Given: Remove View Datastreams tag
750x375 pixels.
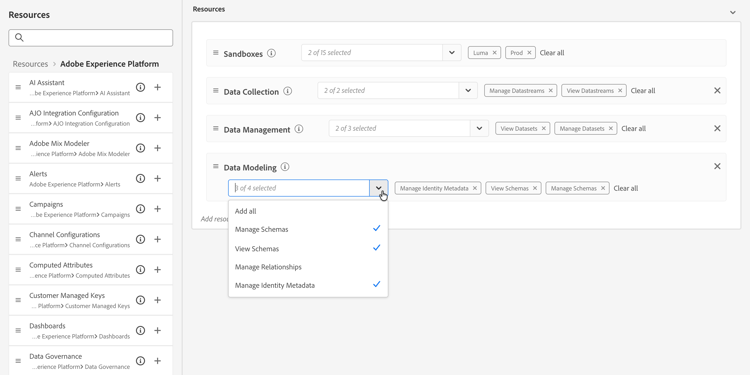Looking at the screenshot, I should 620,91.
